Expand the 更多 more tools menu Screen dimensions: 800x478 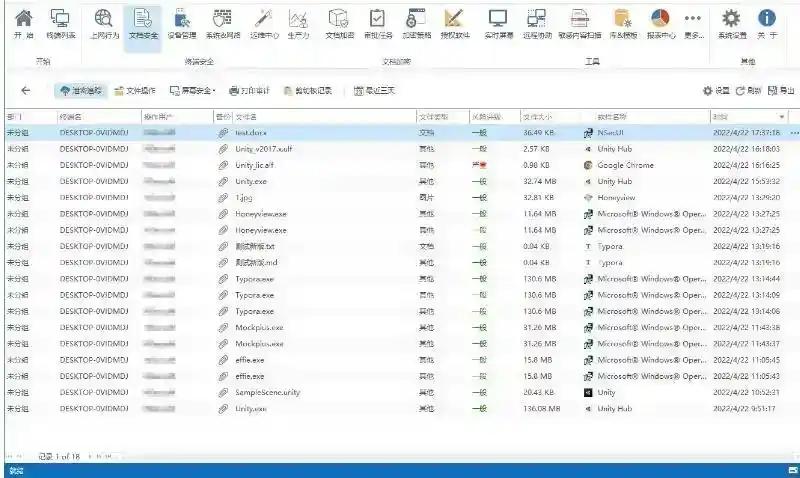(692, 24)
